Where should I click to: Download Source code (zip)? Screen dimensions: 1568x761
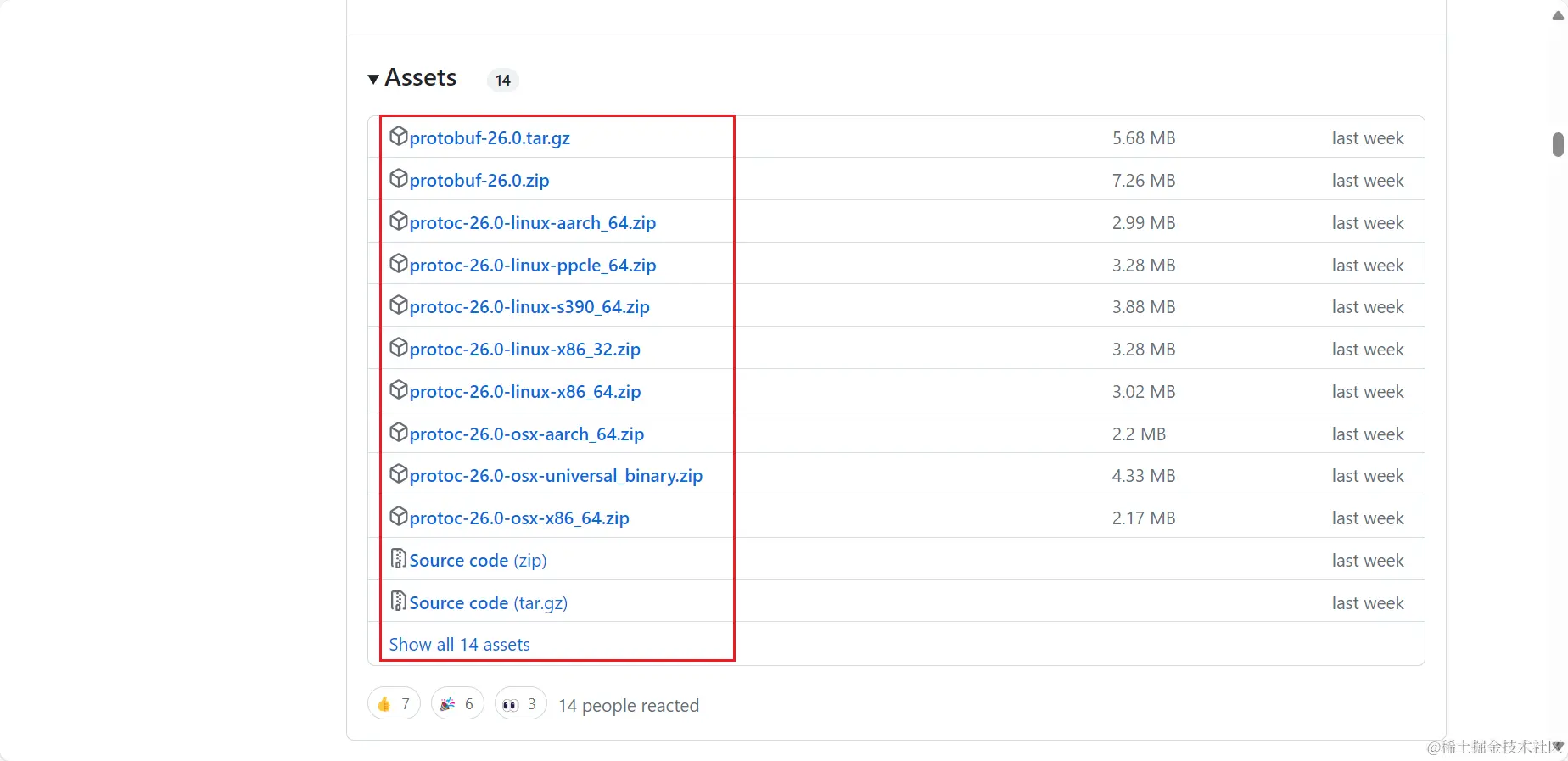coord(478,561)
